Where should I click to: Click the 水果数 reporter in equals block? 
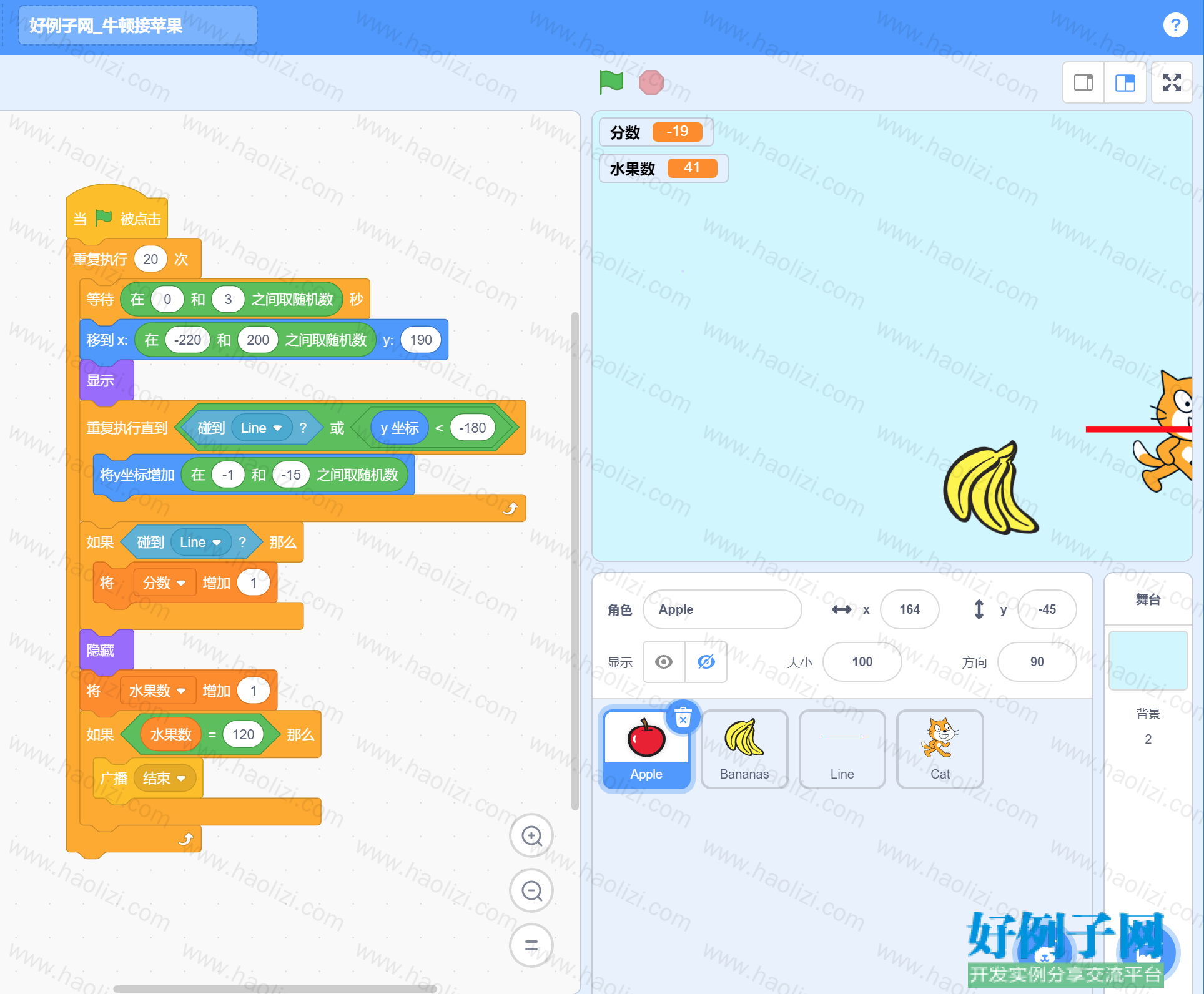tap(170, 734)
